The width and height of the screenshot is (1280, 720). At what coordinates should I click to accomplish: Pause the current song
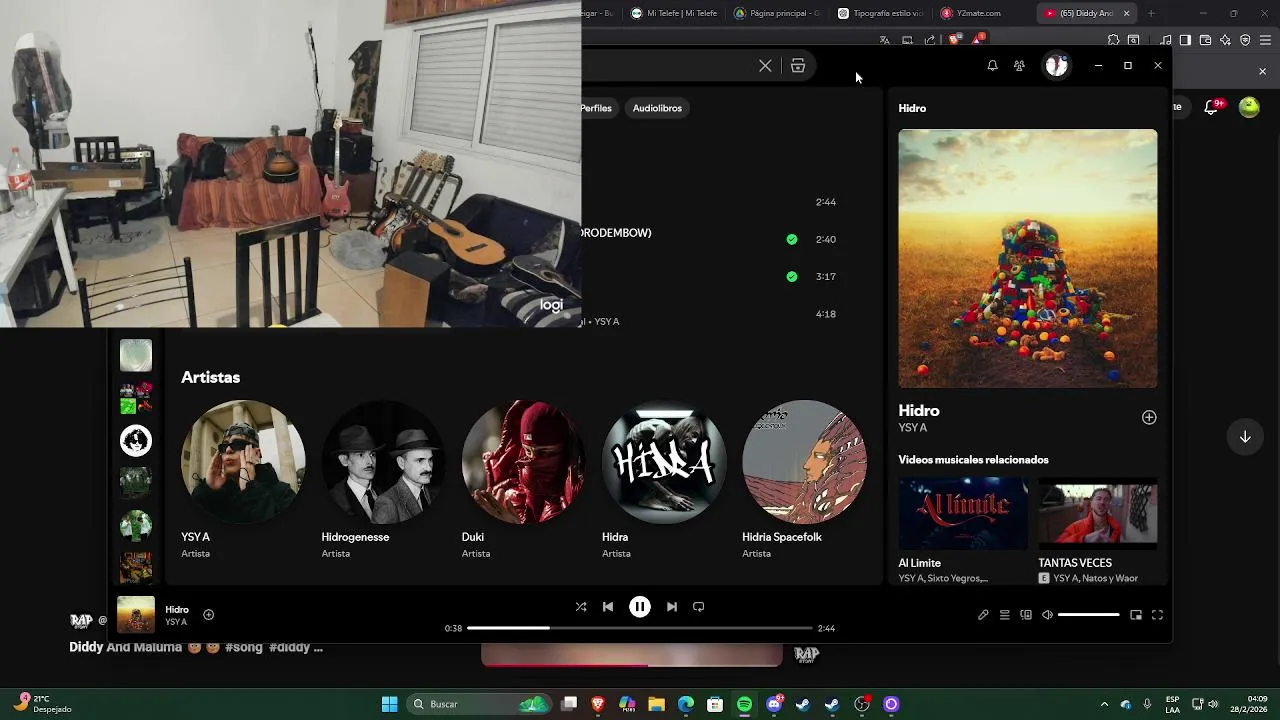click(640, 607)
